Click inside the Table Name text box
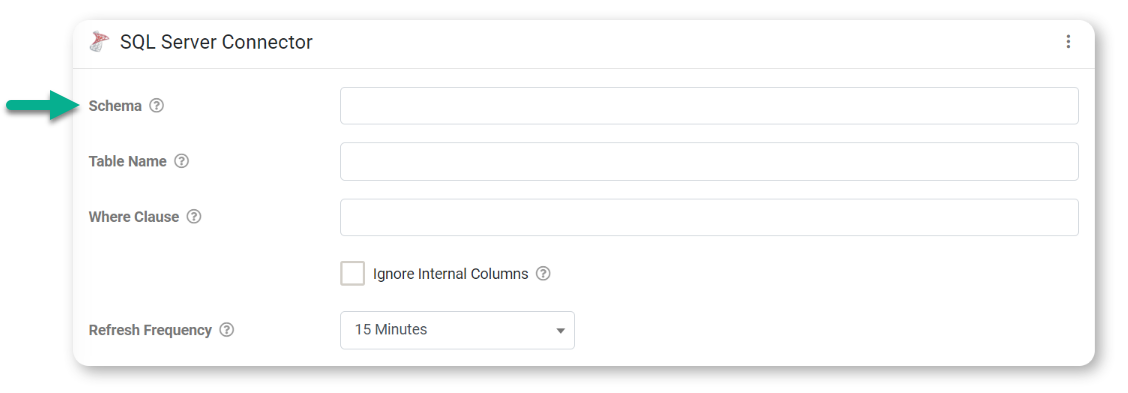The width and height of the screenshot is (1128, 393). [709, 161]
